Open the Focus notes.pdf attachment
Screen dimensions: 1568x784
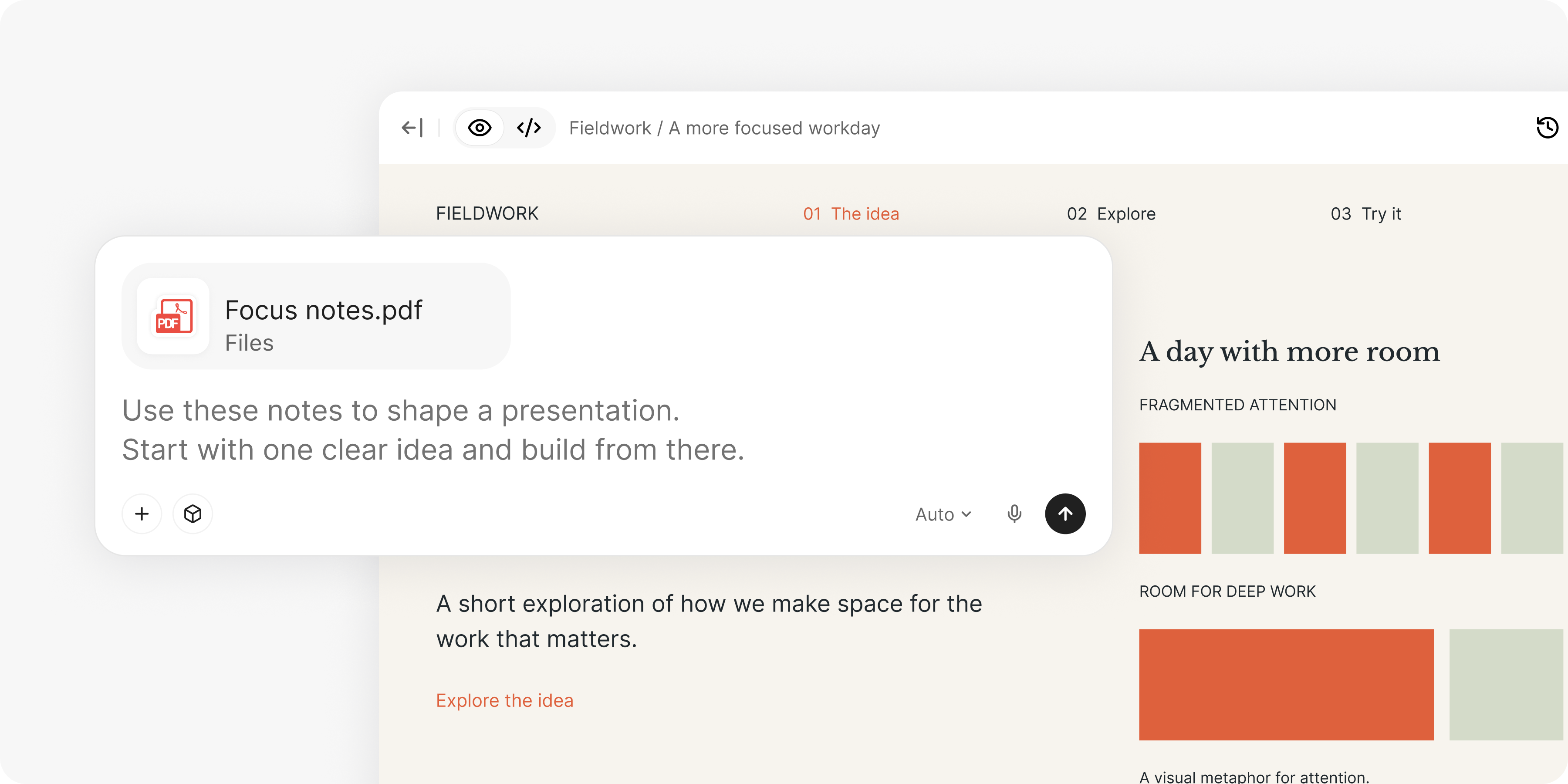(316, 316)
